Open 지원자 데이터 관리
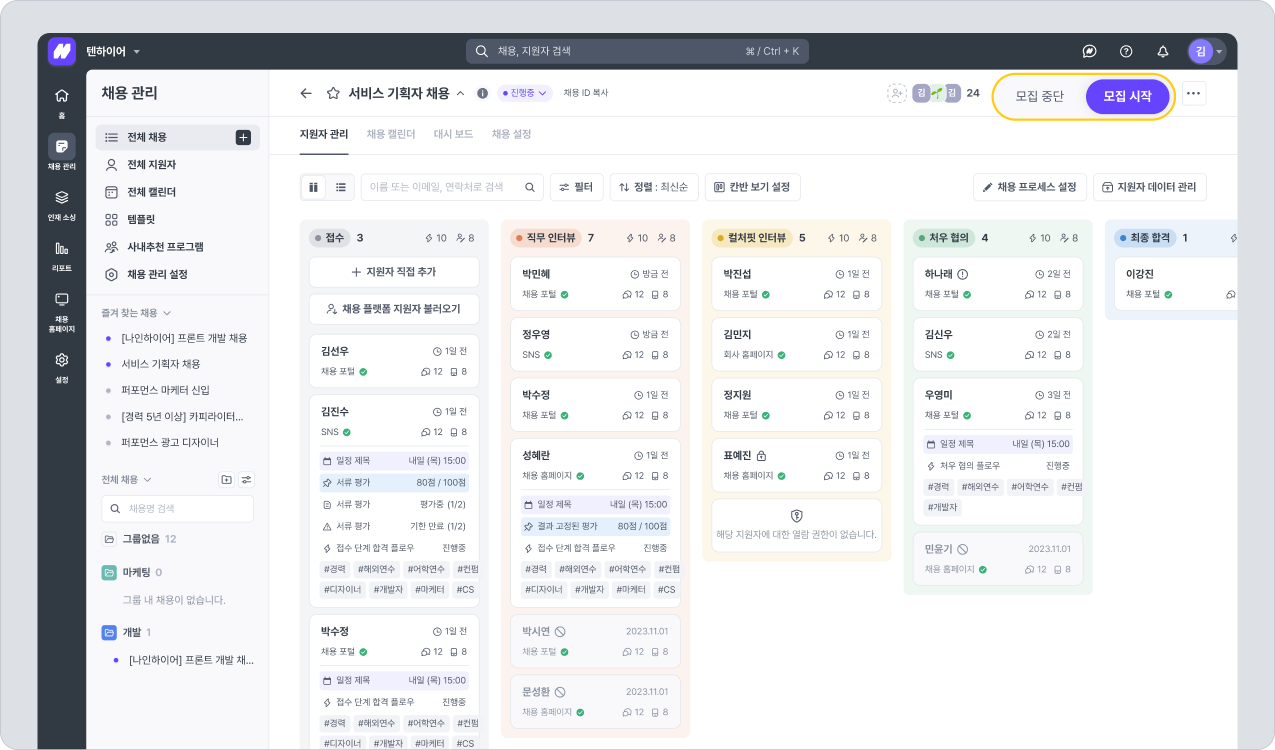The height and width of the screenshot is (750, 1275). (x=1150, y=187)
